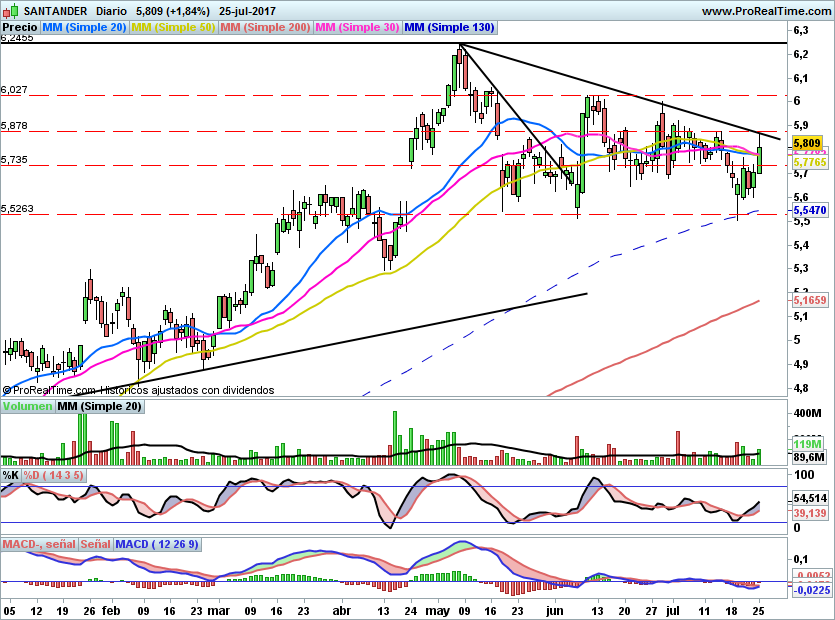The image size is (835, 620).
Task: Click the Señal label in MACD panel
Action: [x=95, y=544]
